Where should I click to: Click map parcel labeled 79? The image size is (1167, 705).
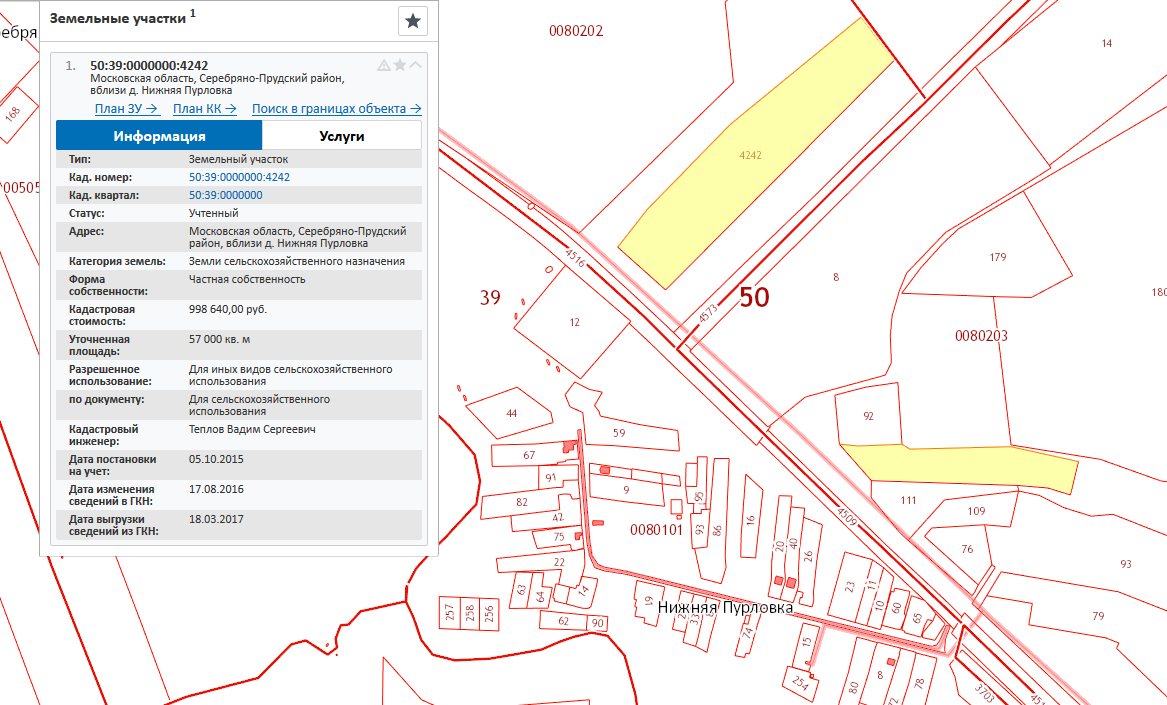pos(1098,616)
